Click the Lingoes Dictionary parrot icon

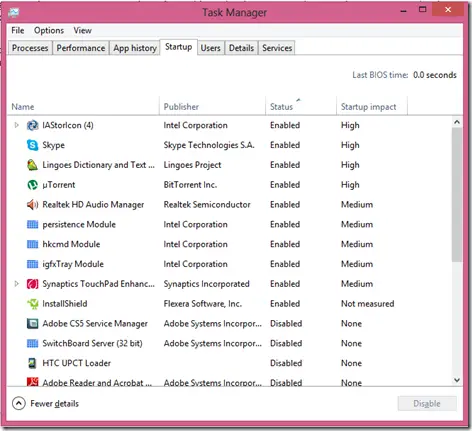point(32,165)
